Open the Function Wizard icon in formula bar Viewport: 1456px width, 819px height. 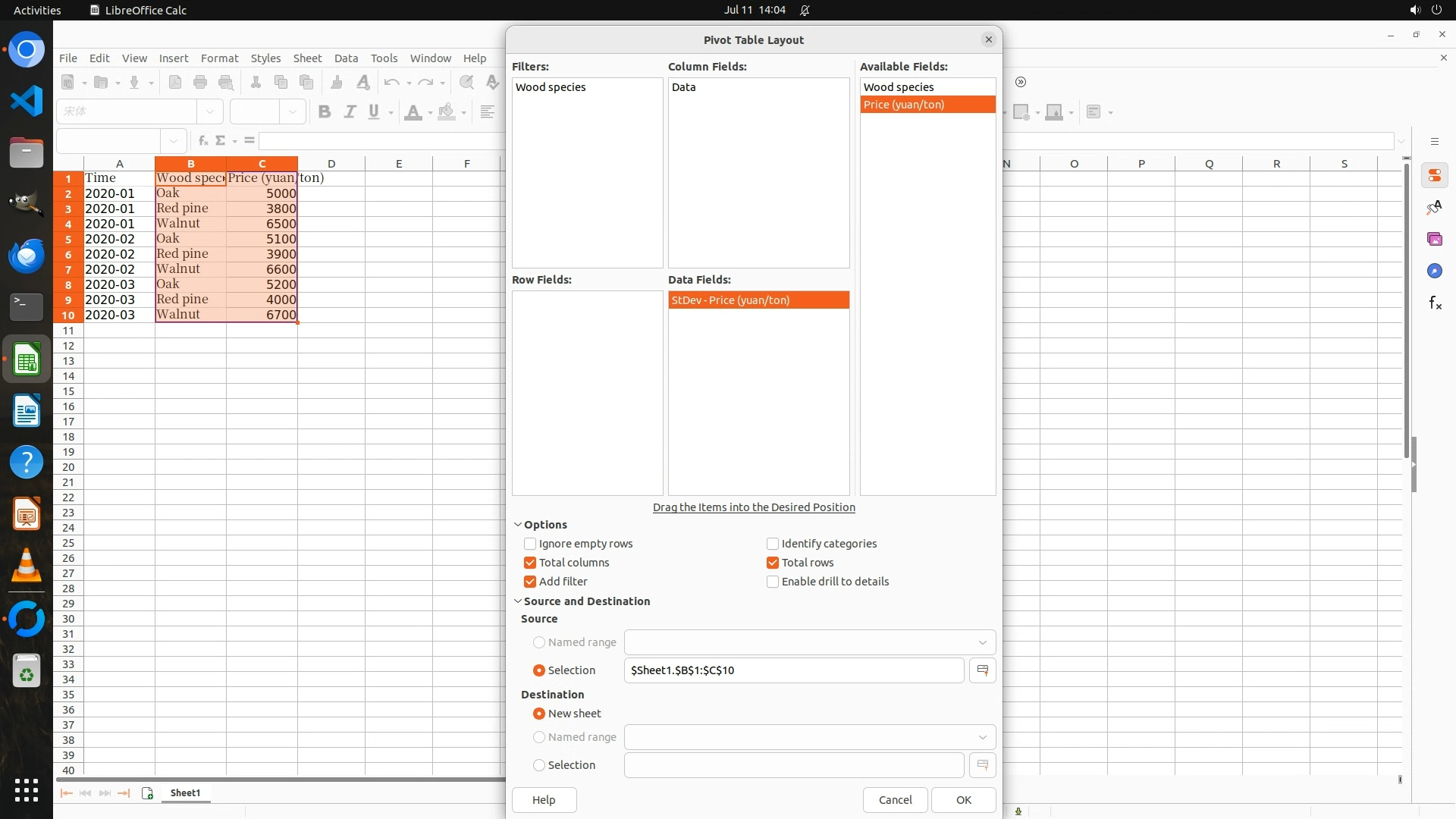click(x=202, y=141)
